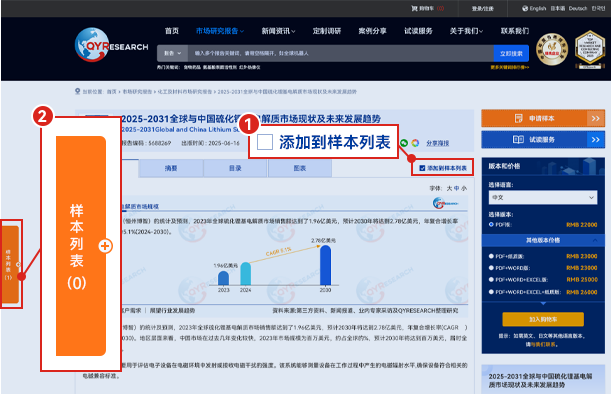Click the QYResearch logo

click(111, 44)
